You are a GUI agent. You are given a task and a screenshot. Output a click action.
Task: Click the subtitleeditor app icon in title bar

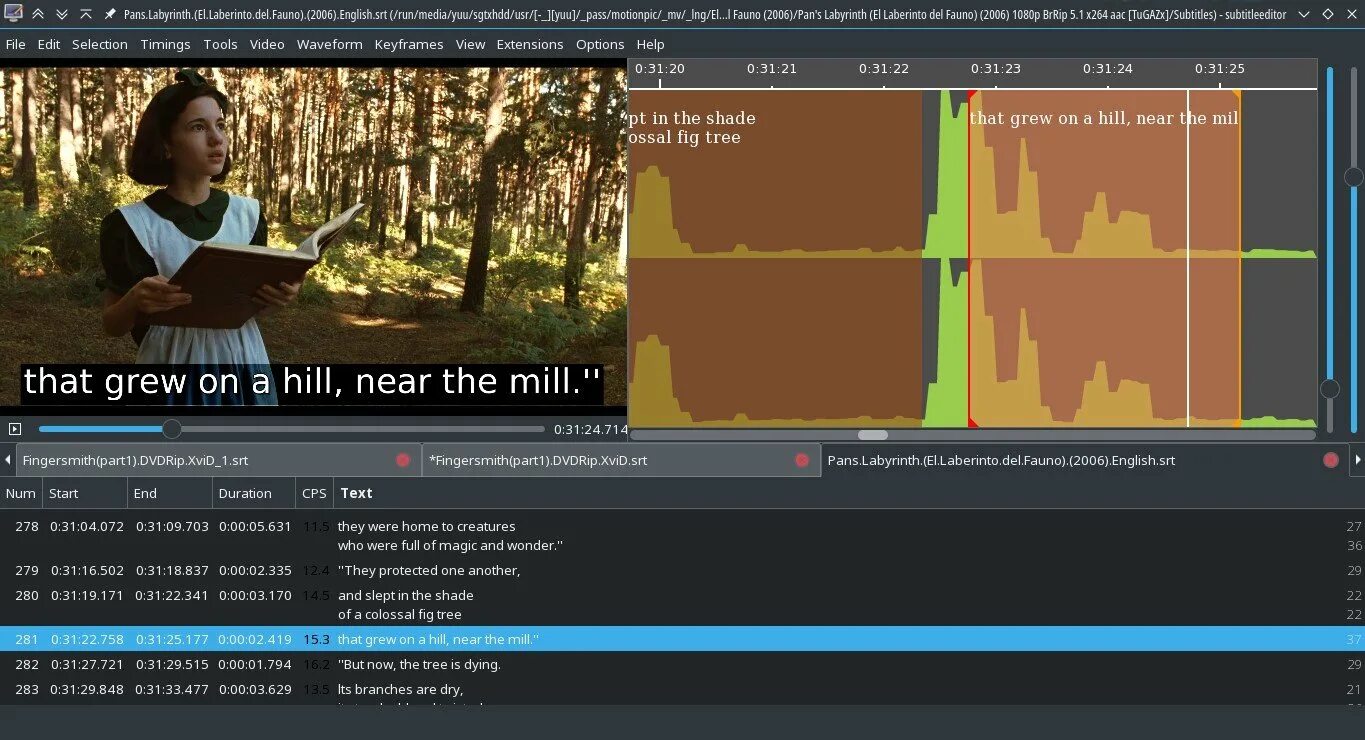tap(13, 14)
